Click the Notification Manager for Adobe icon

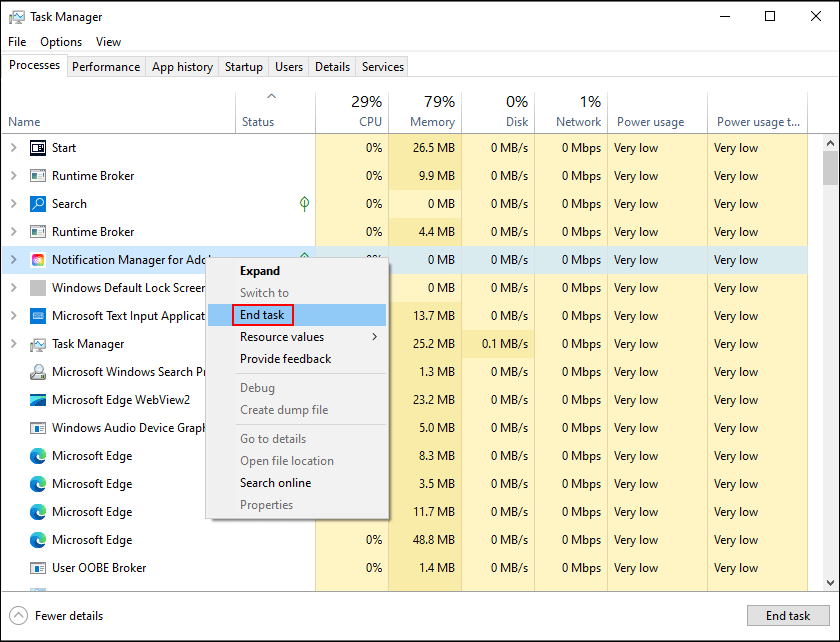tap(38, 260)
